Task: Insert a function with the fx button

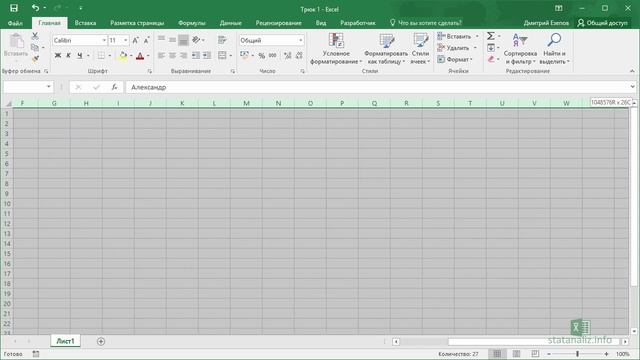Action: 115,87
